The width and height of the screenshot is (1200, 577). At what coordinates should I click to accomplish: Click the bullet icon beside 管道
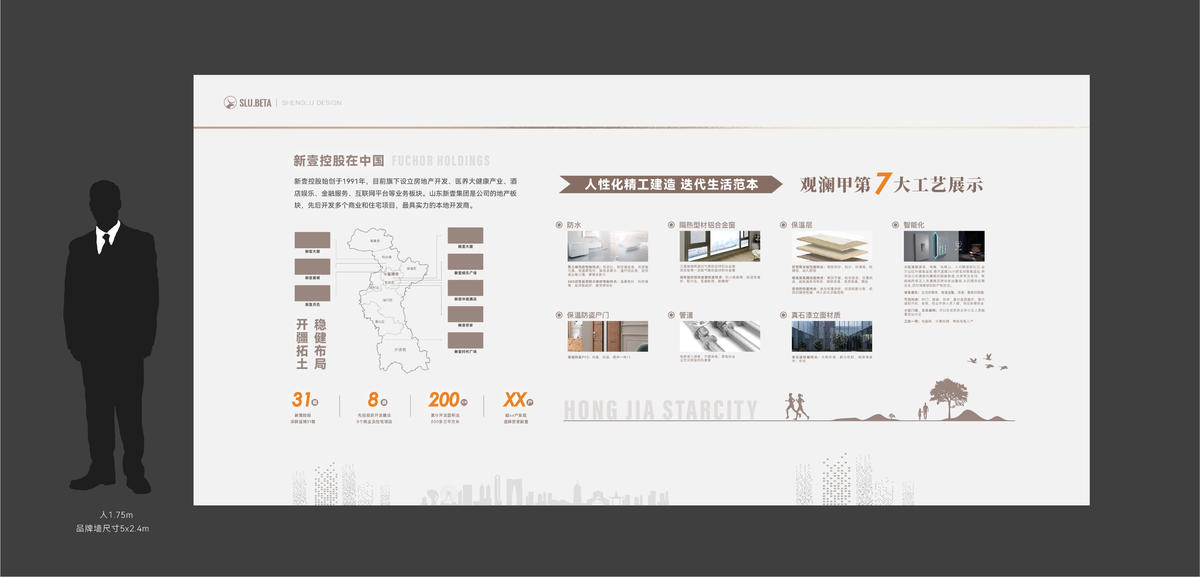click(671, 315)
